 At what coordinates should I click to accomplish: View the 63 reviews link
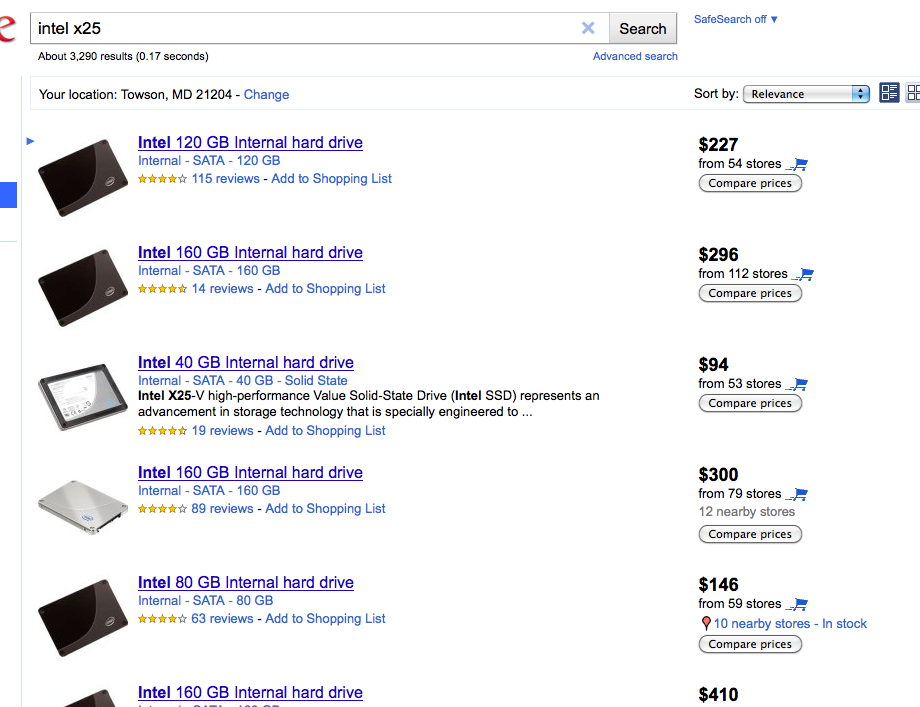click(222, 618)
